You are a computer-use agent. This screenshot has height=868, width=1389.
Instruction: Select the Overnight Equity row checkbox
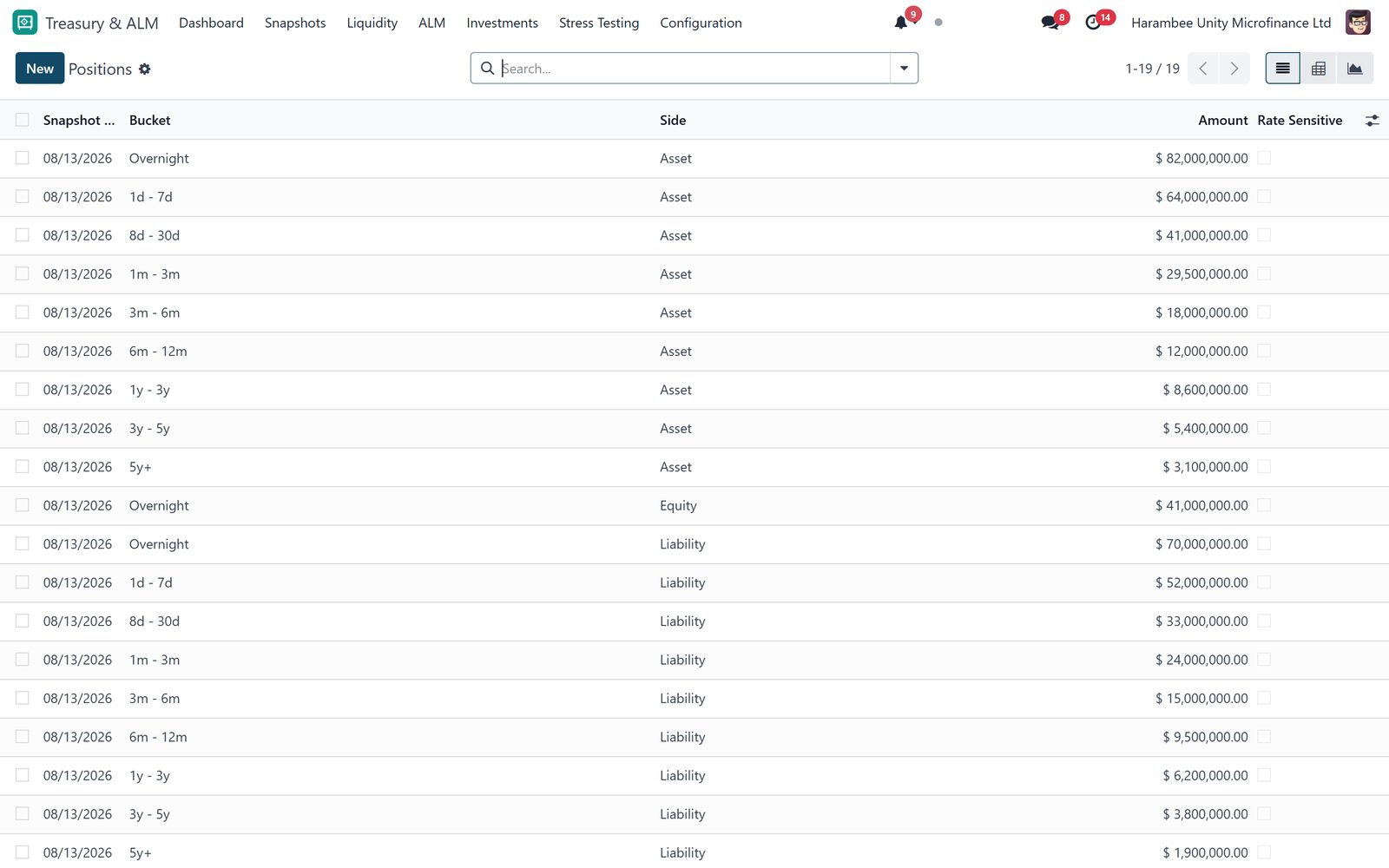coord(23,505)
